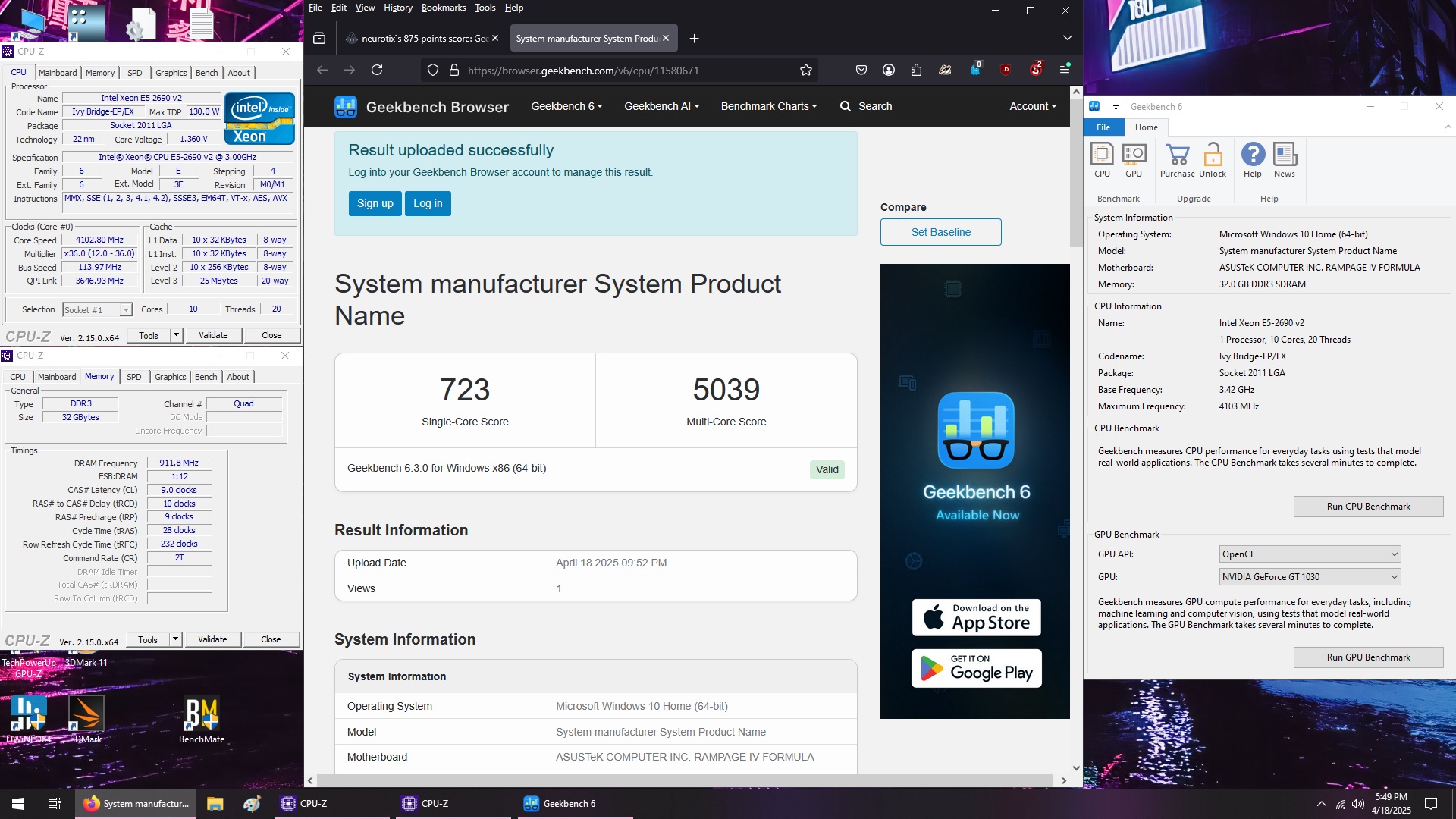Switch to Geekbench 6 taskbar button
Screen dimensions: 1456x819
575,804
